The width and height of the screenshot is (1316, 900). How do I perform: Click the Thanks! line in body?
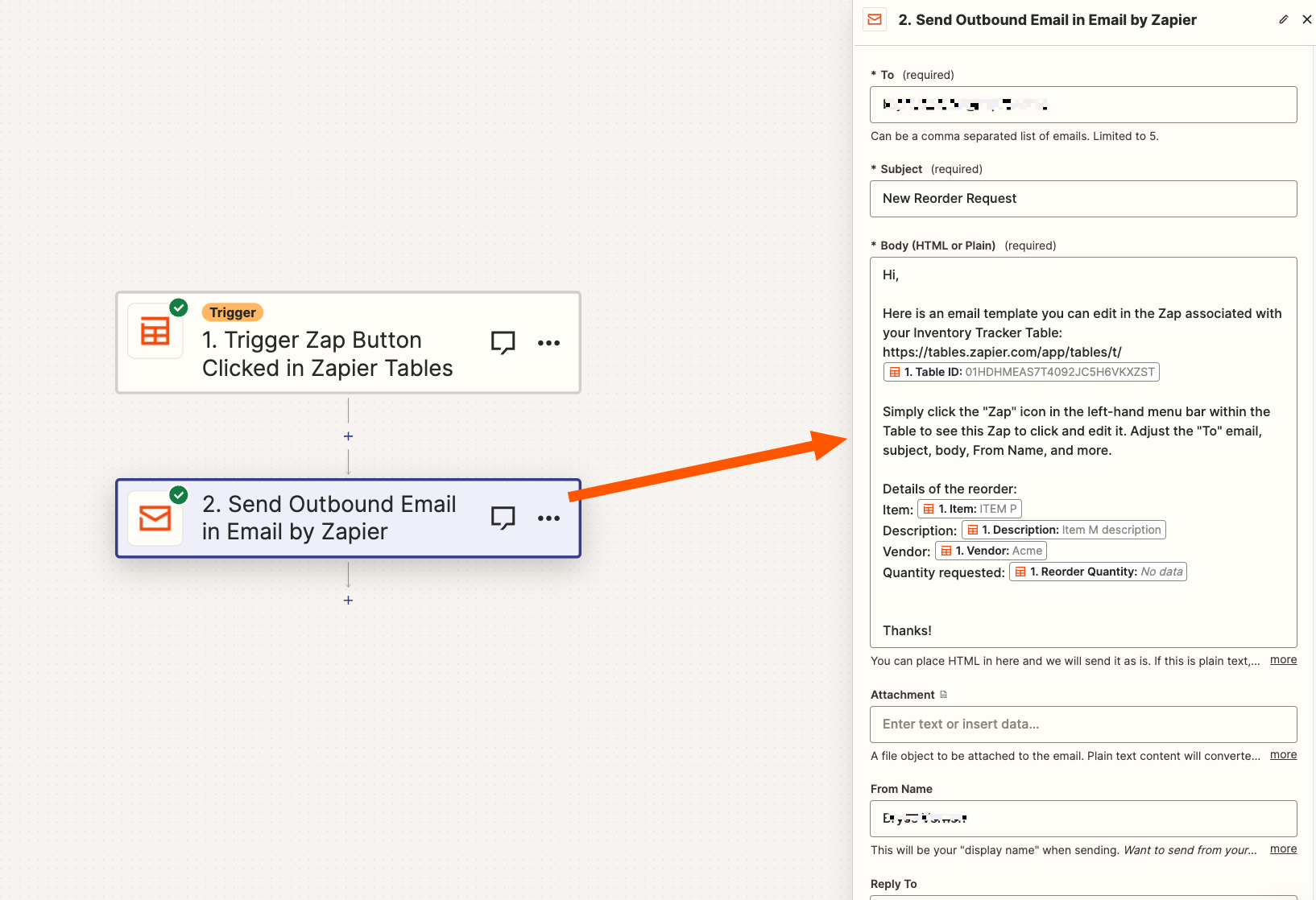pyautogui.click(x=907, y=631)
